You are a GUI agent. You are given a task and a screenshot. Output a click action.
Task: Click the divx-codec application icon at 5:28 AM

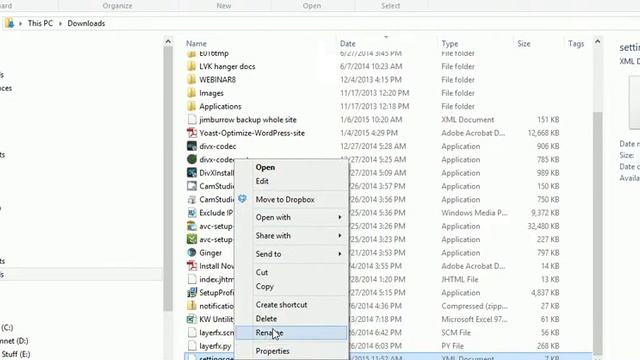(x=191, y=146)
